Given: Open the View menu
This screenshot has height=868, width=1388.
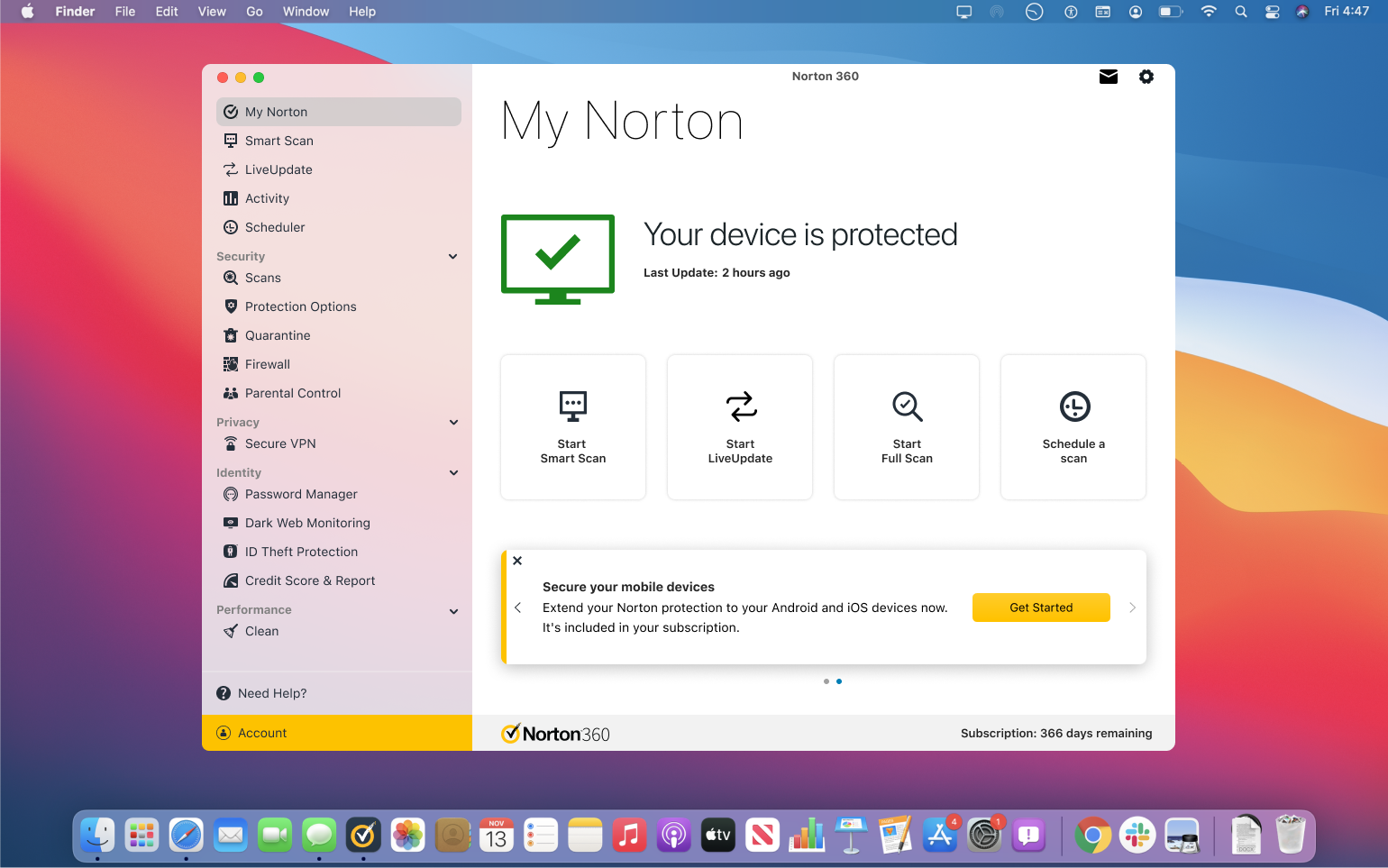Looking at the screenshot, I should click(x=212, y=12).
